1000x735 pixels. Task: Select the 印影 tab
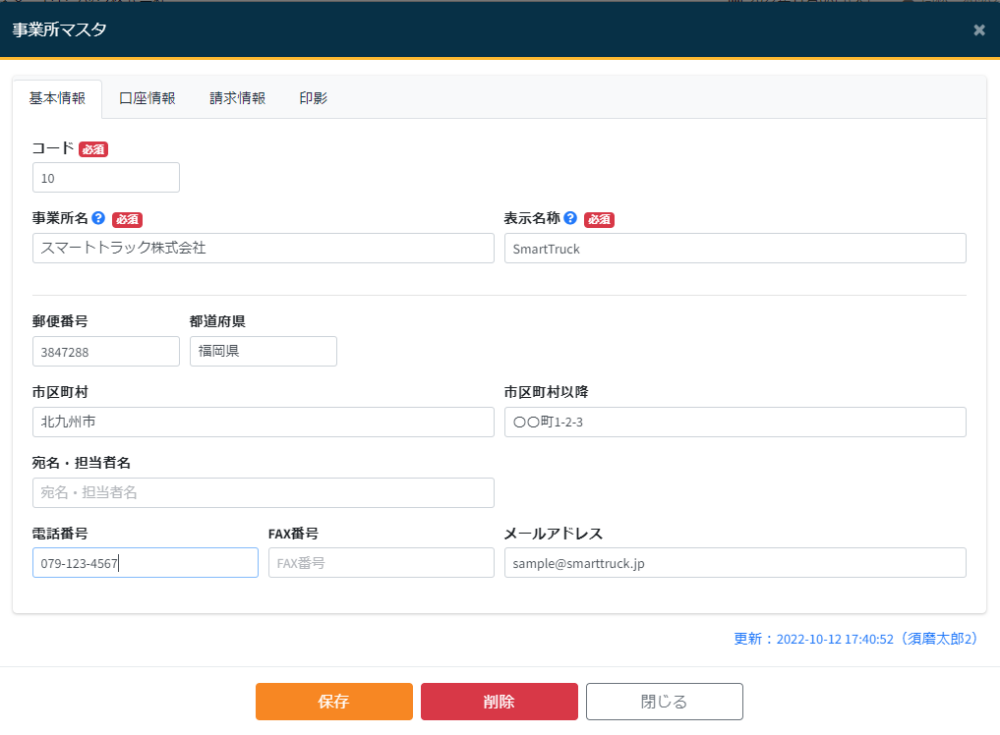(313, 97)
